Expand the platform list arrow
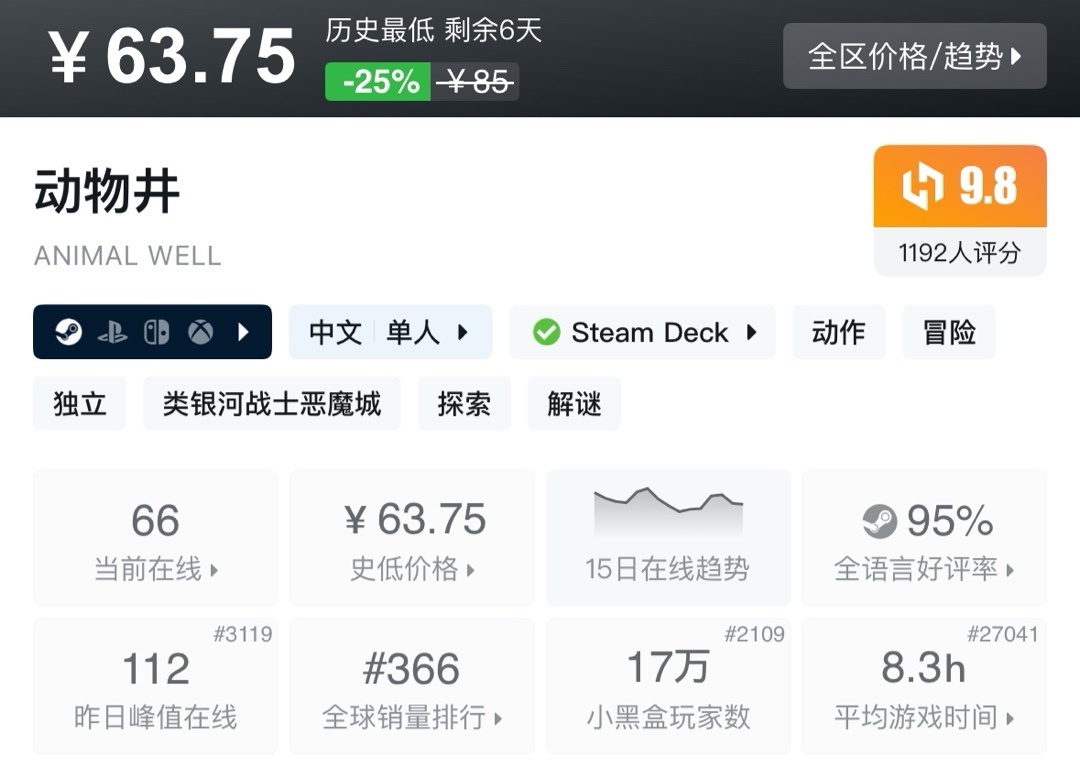 point(243,332)
